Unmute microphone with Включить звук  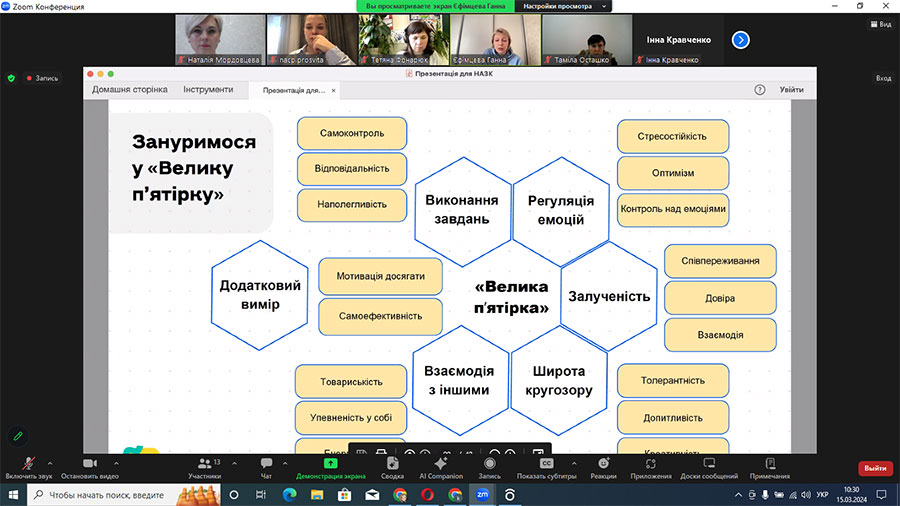coord(28,468)
